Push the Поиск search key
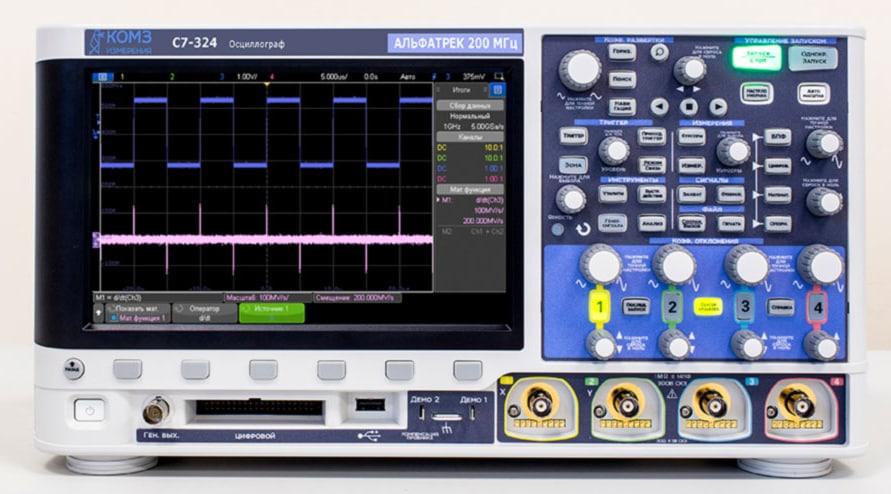This screenshot has height=494, width=891. point(622,79)
